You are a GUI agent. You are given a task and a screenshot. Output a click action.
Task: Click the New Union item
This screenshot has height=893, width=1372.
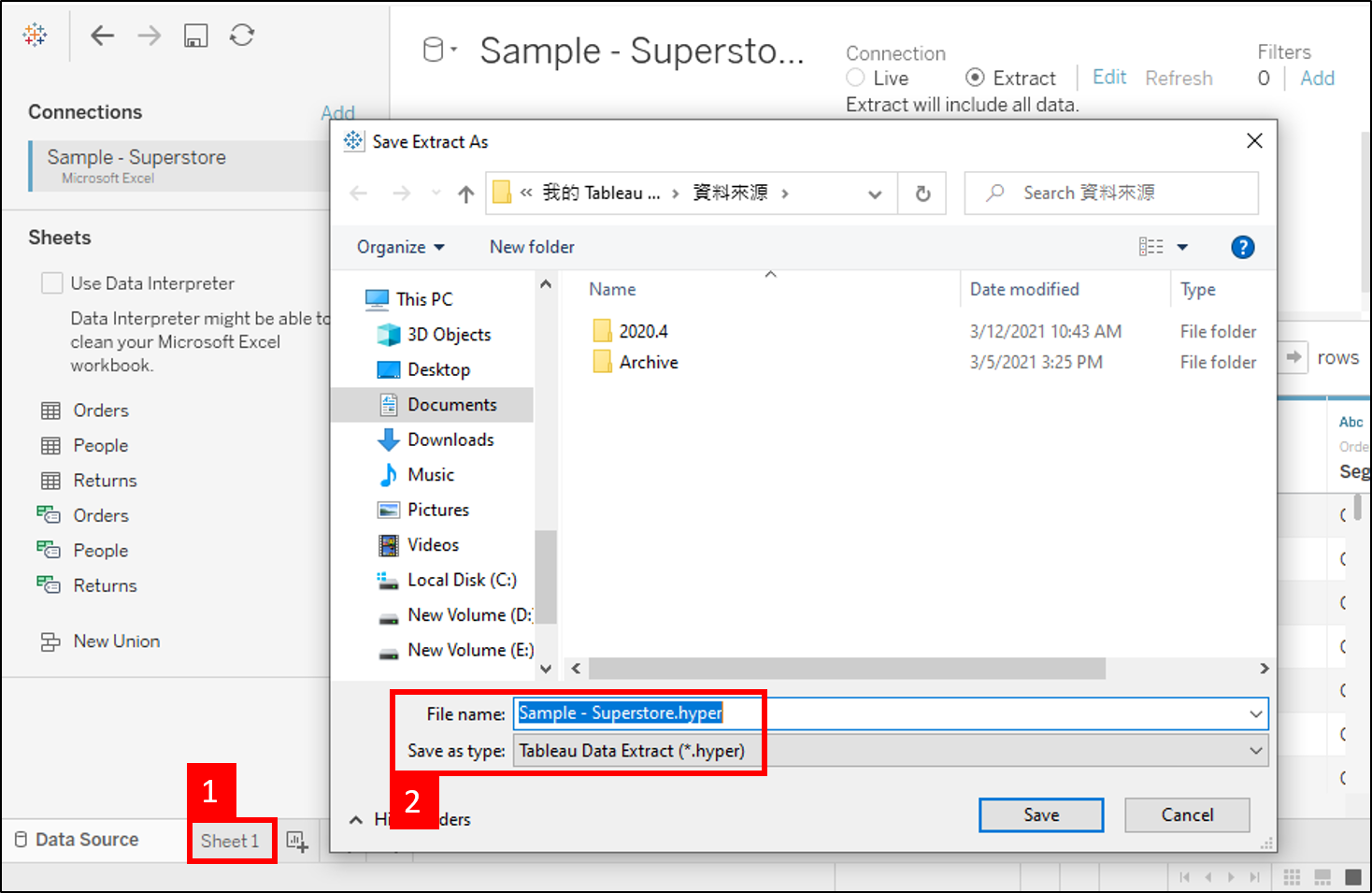point(101,641)
